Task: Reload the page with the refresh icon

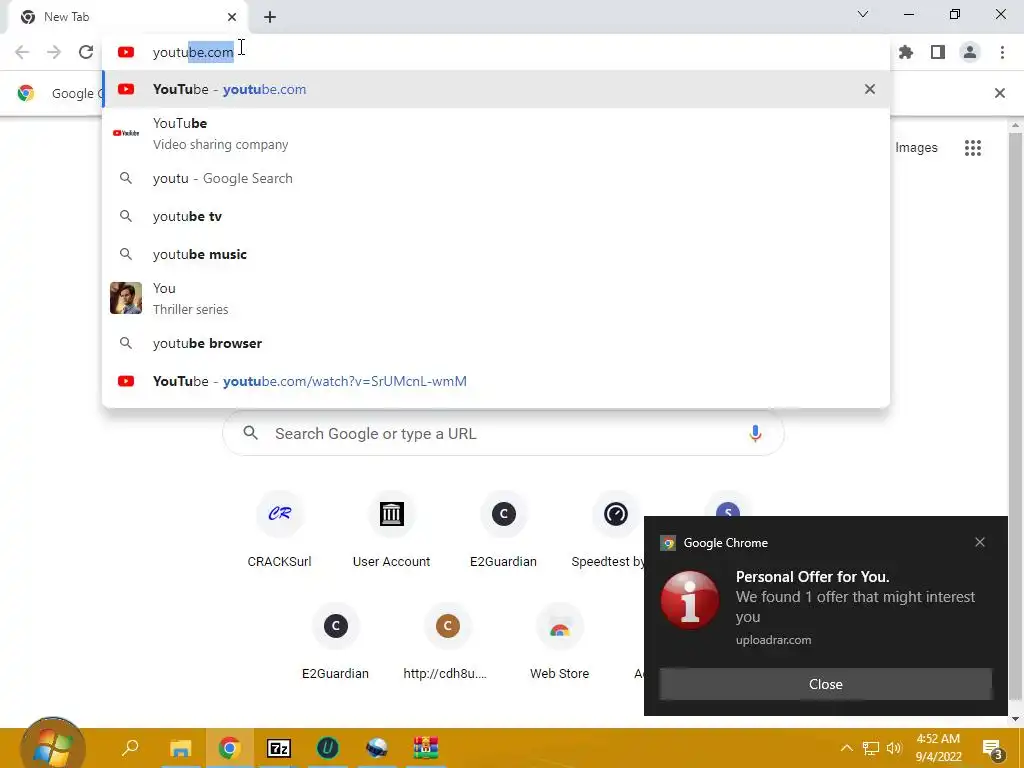Action: (x=86, y=52)
